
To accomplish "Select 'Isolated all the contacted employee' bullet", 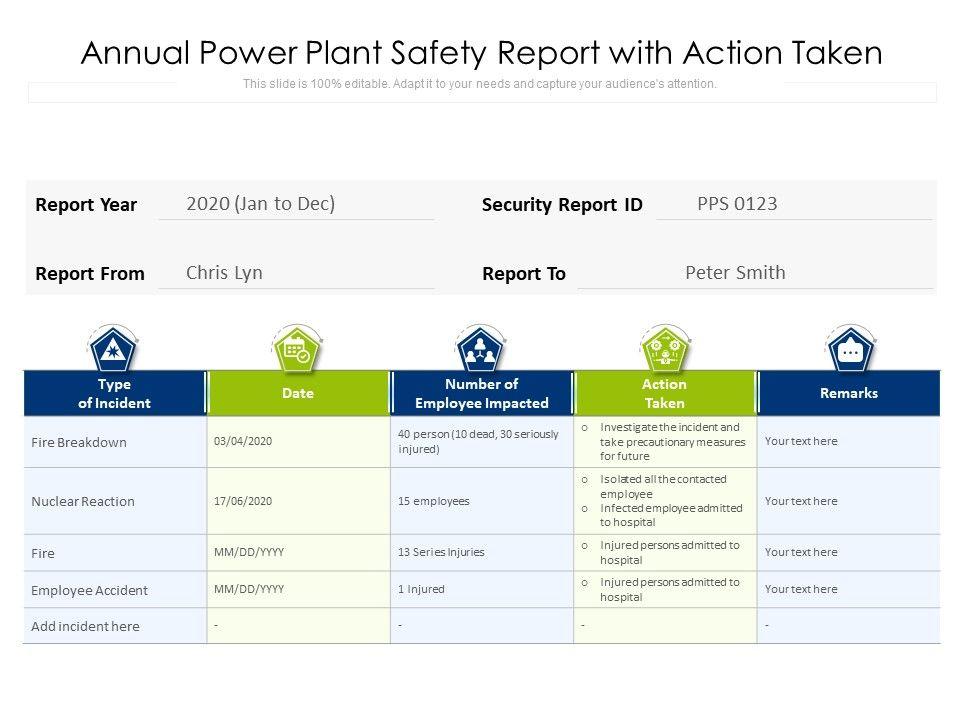I will pyautogui.click(x=655, y=487).
